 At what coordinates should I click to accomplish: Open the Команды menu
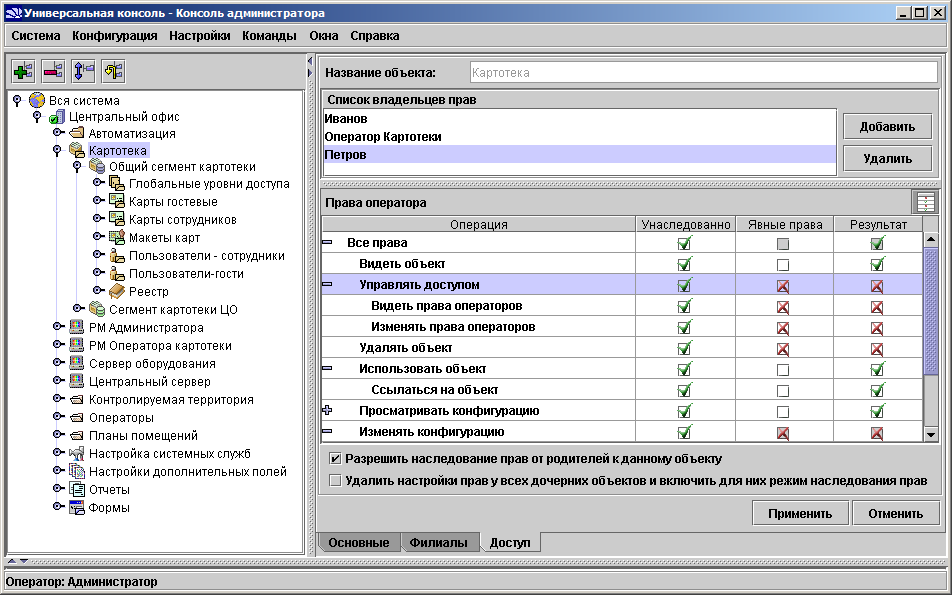(x=269, y=36)
